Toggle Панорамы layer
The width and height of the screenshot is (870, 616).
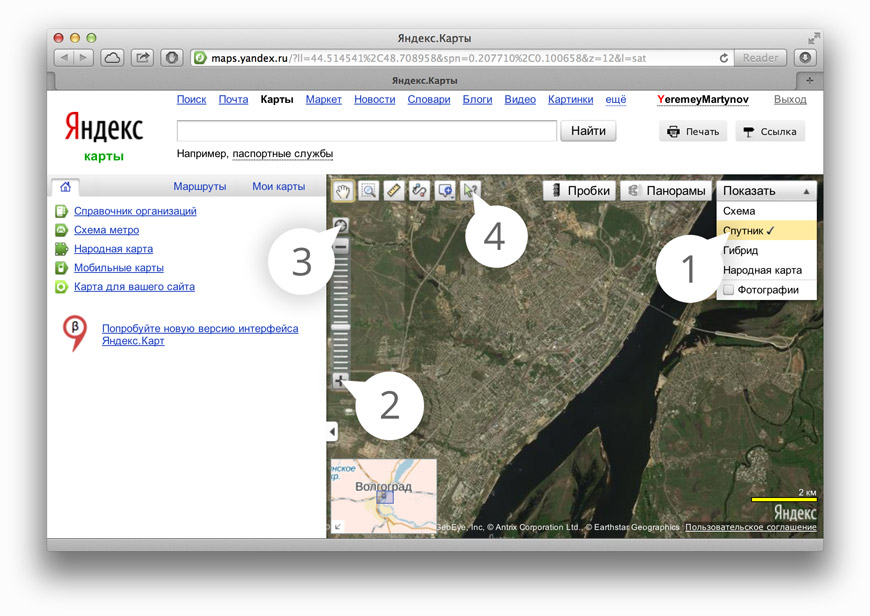[666, 191]
